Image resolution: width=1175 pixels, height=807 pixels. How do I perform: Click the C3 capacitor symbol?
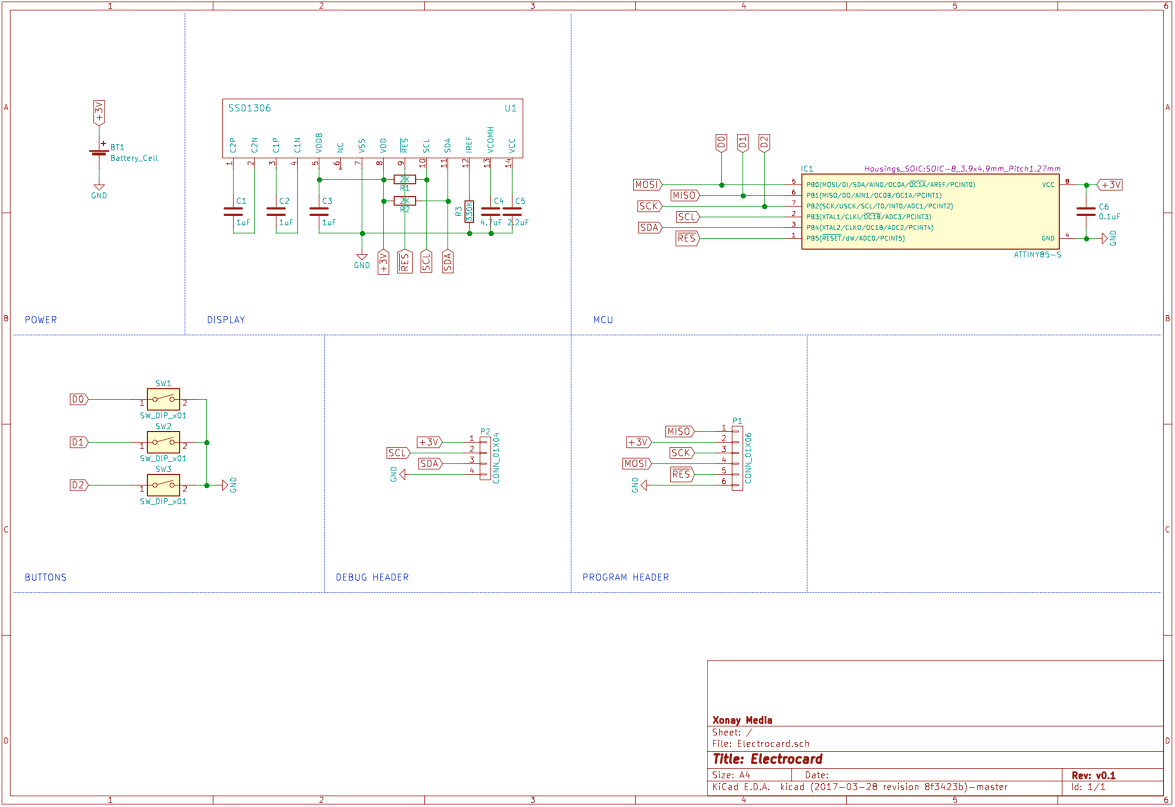pyautogui.click(x=319, y=211)
